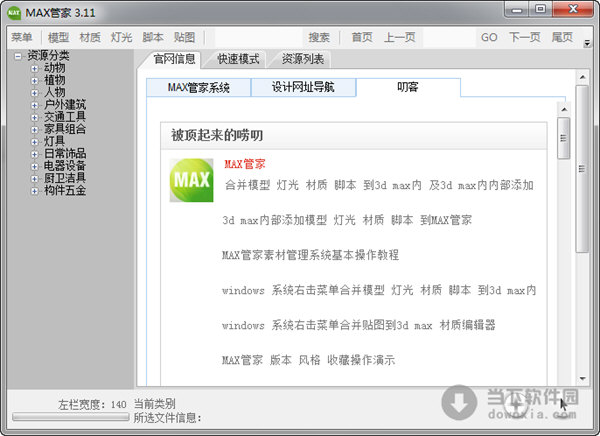Click the 搜索 button

coord(319,38)
